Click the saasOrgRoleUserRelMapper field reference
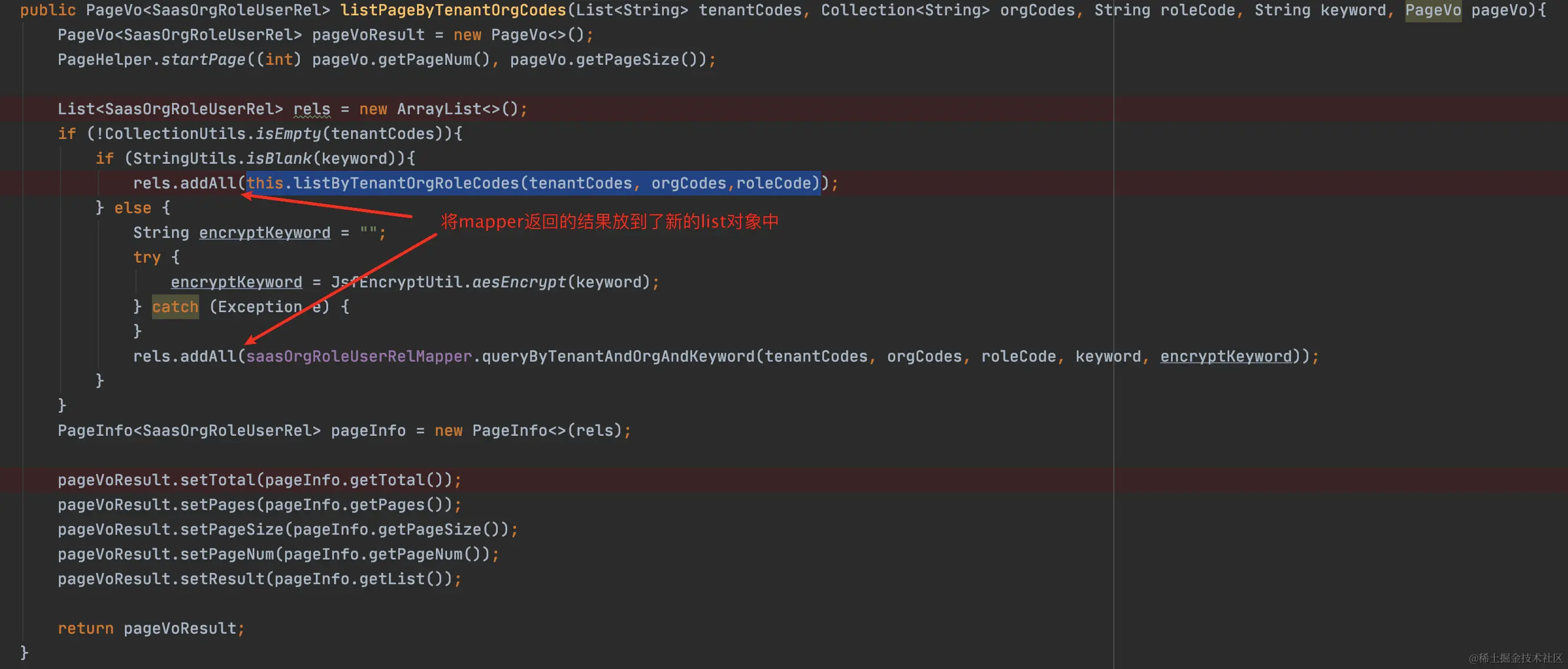This screenshot has height=669, width=1568. coord(359,357)
